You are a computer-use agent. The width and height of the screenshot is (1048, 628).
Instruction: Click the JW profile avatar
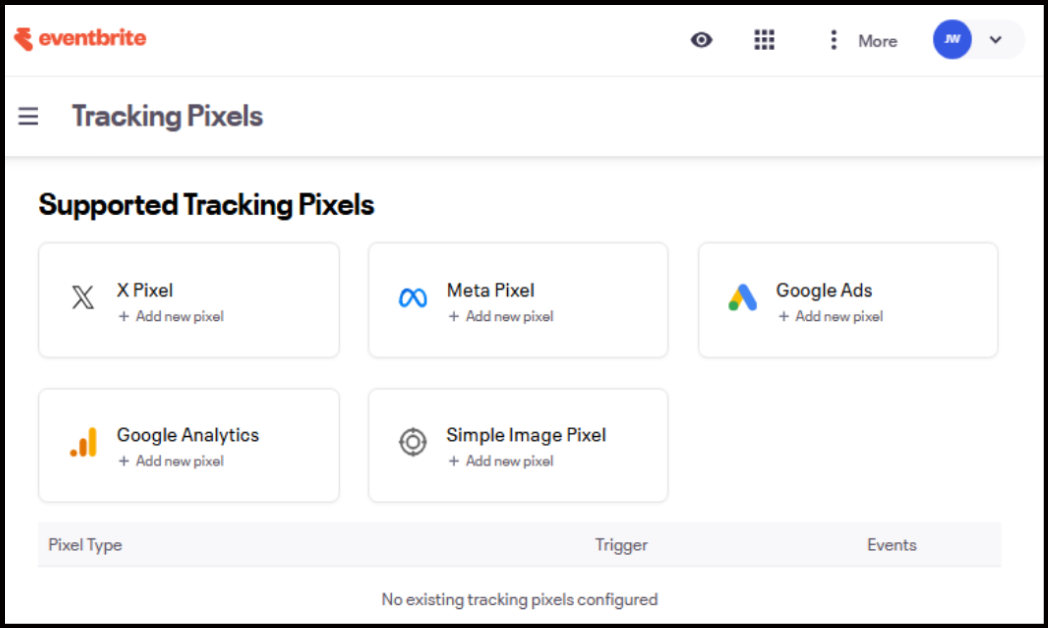click(952, 40)
